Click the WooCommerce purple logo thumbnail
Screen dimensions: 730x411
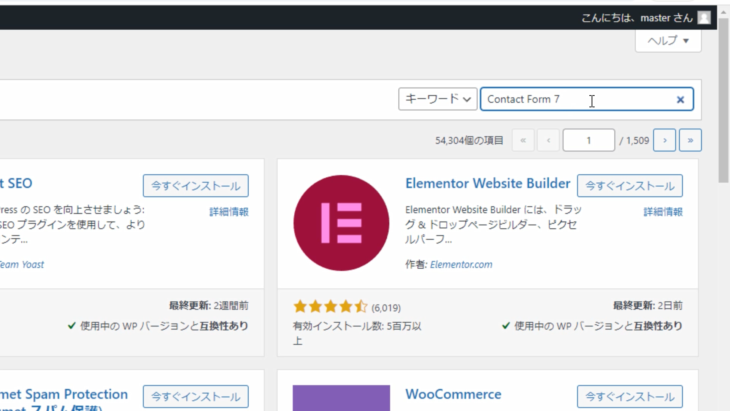(x=341, y=398)
